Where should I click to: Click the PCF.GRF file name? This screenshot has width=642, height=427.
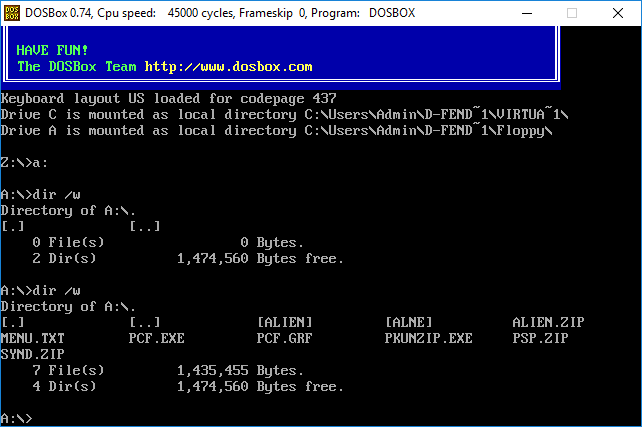click(x=285, y=338)
